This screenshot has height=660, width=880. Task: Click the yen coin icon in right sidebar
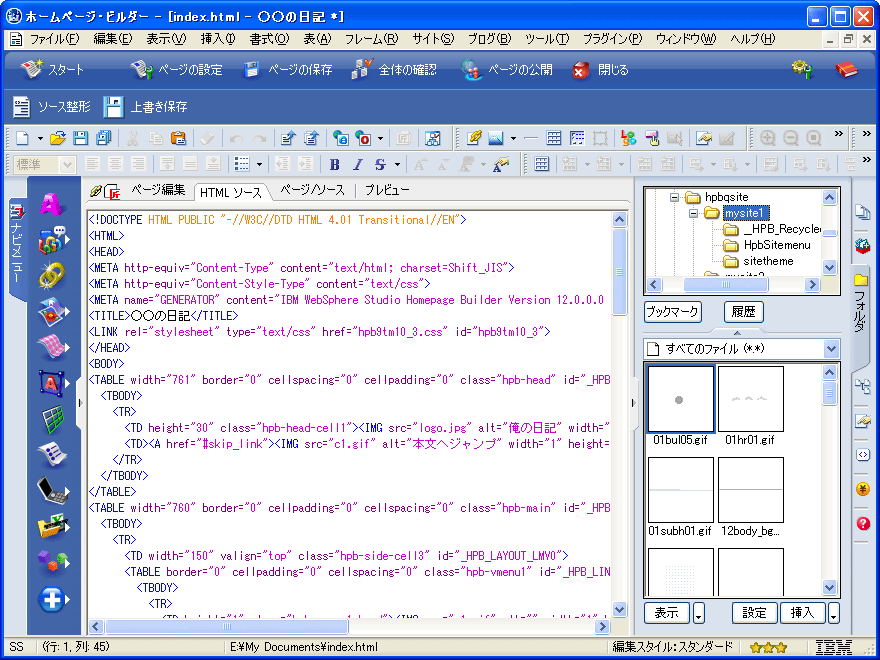click(863, 489)
